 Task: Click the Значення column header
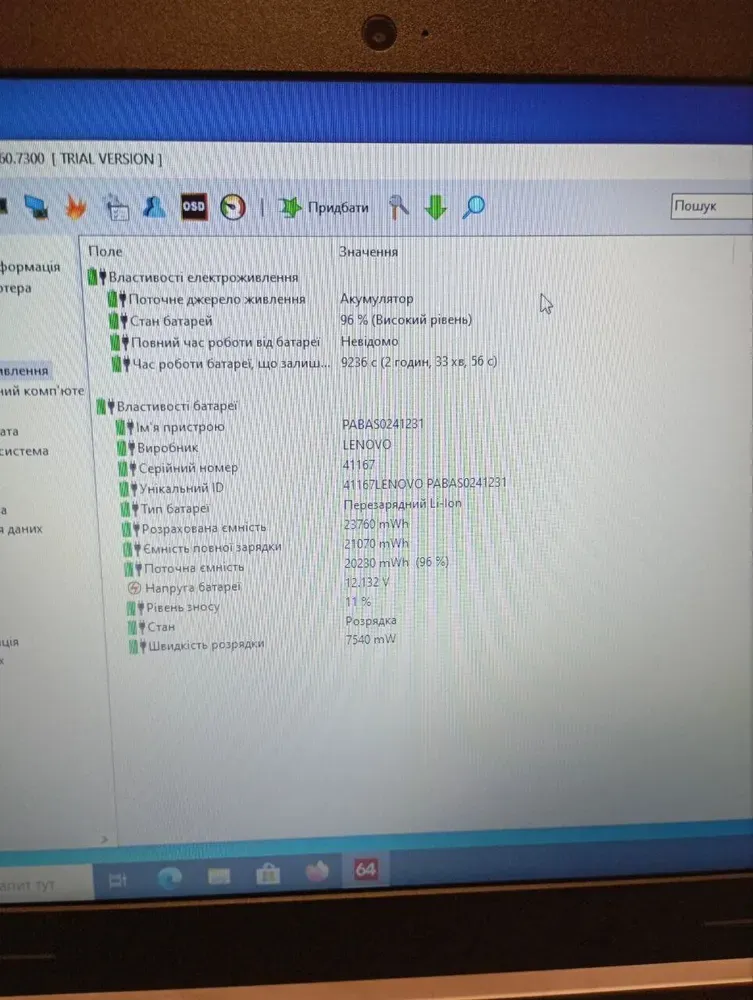point(369,252)
